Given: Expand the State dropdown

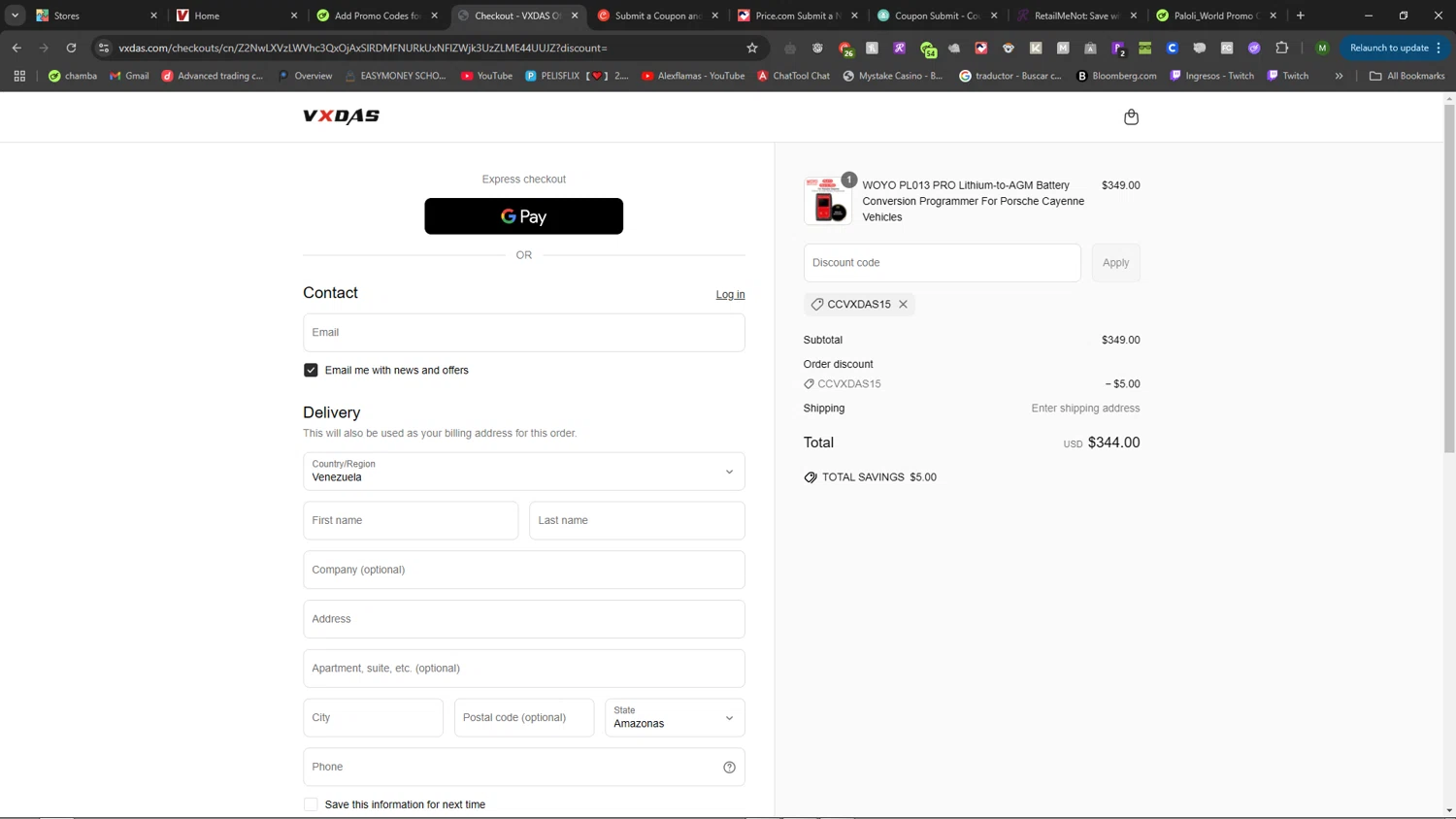Looking at the screenshot, I should tap(675, 718).
